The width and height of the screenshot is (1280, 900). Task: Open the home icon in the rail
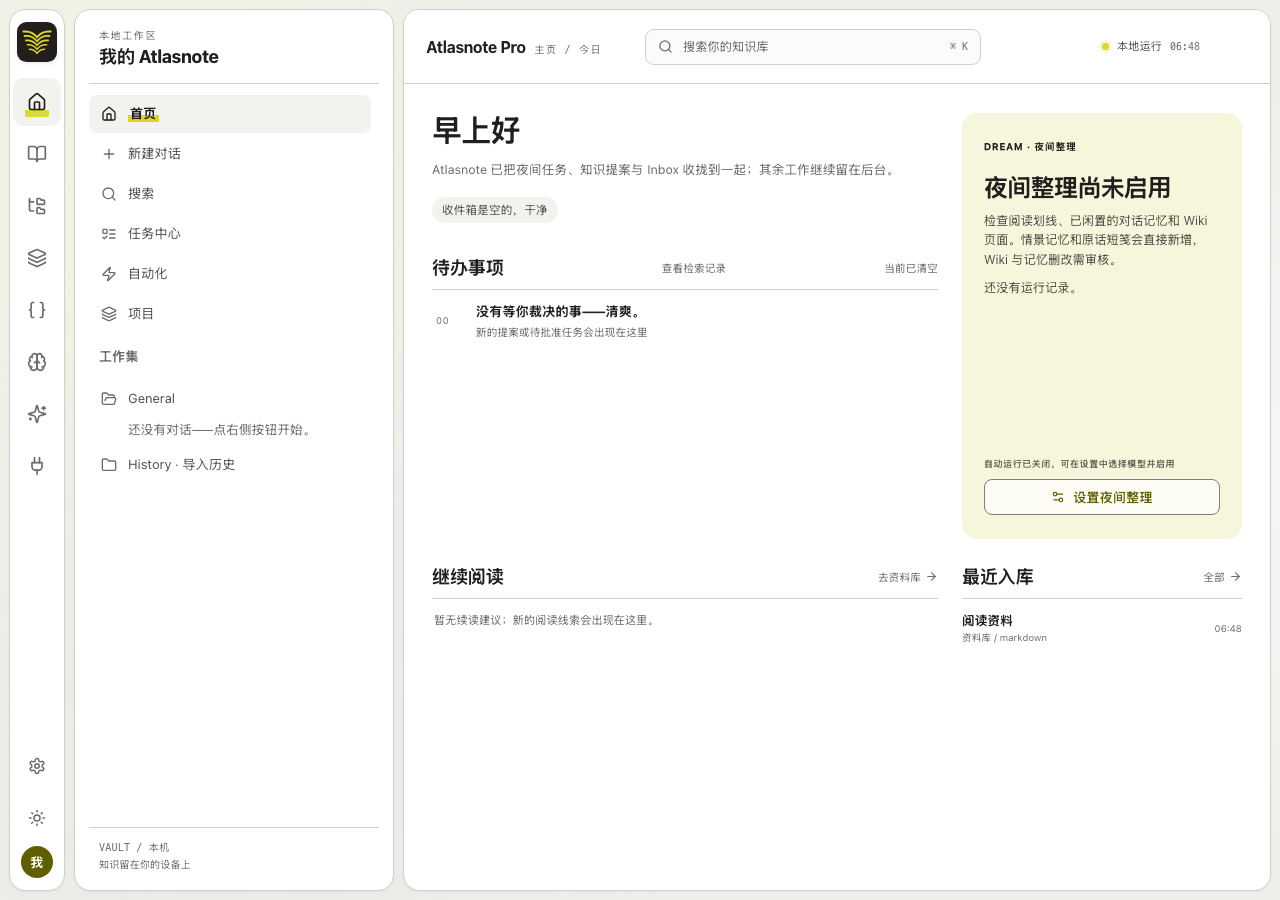(37, 102)
